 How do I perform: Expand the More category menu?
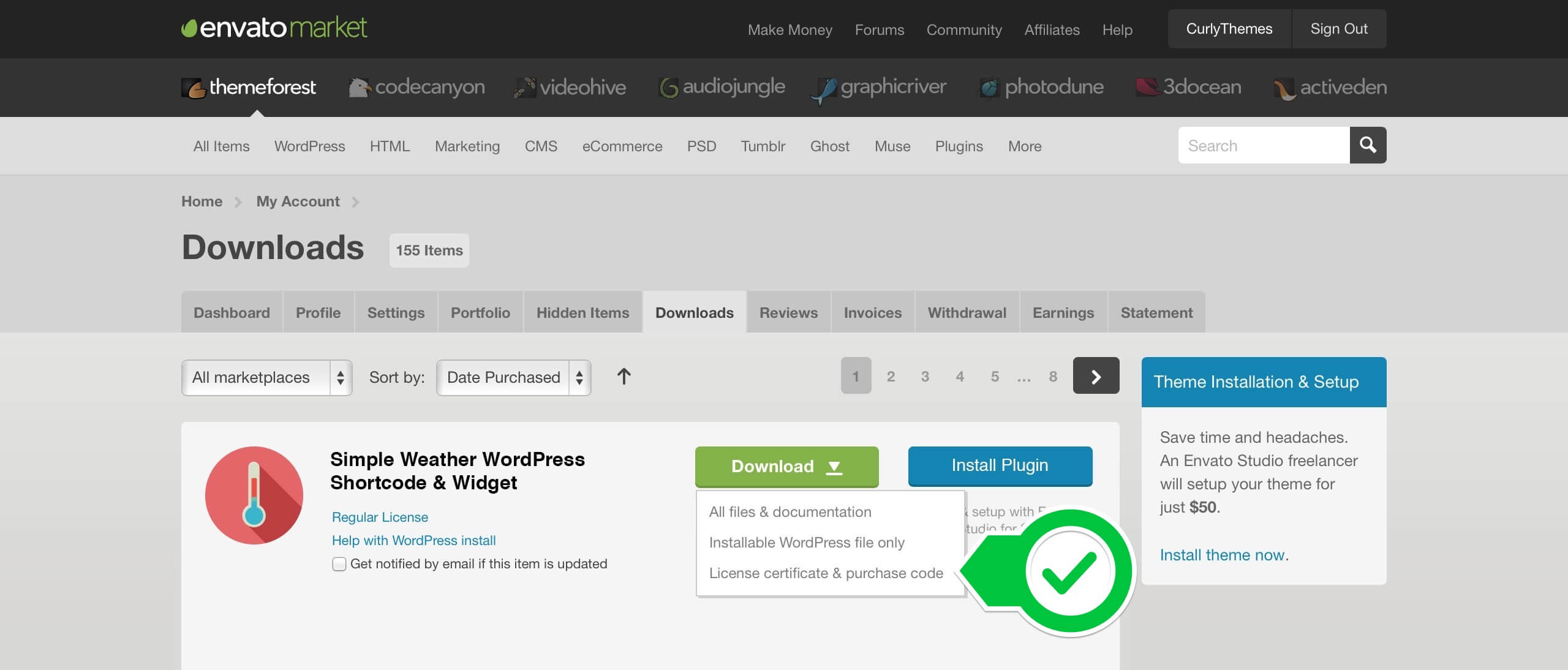click(x=1025, y=146)
